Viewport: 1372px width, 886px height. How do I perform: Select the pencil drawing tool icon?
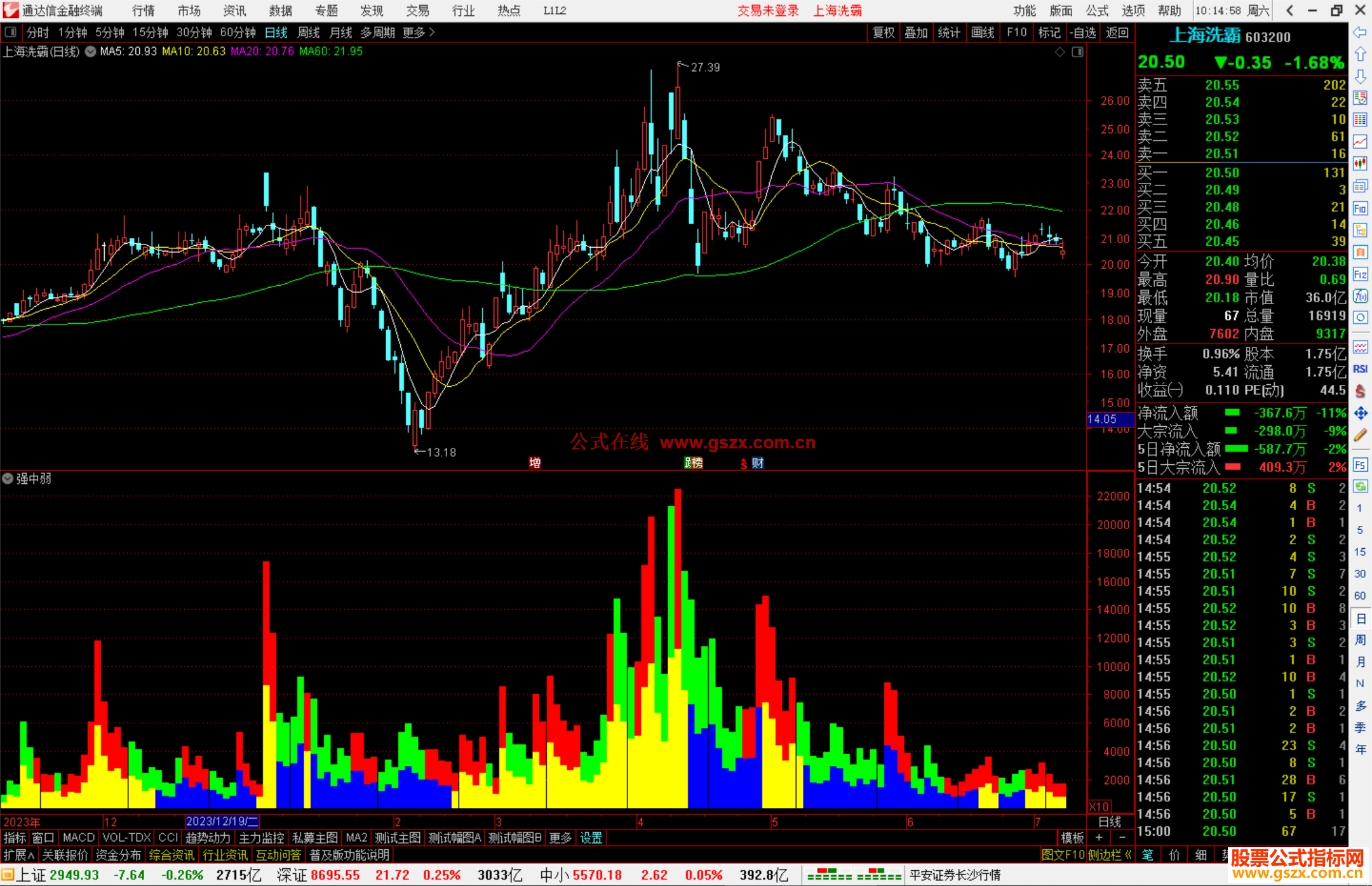pos(1360,435)
